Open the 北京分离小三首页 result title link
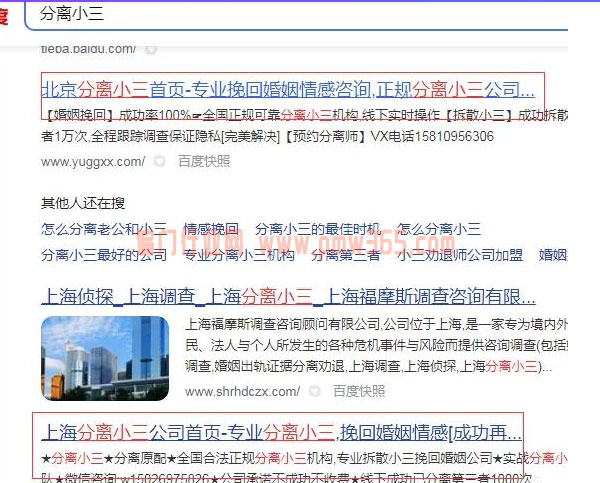Viewport: 600px width, 483px height. click(288, 90)
